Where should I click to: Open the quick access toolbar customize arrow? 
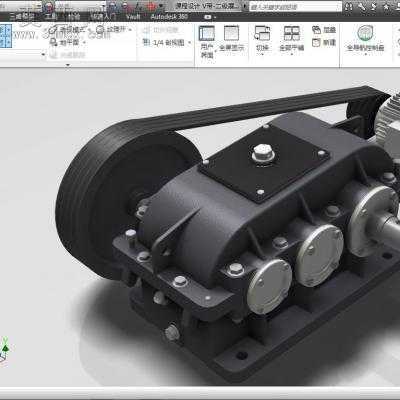pos(162,6)
